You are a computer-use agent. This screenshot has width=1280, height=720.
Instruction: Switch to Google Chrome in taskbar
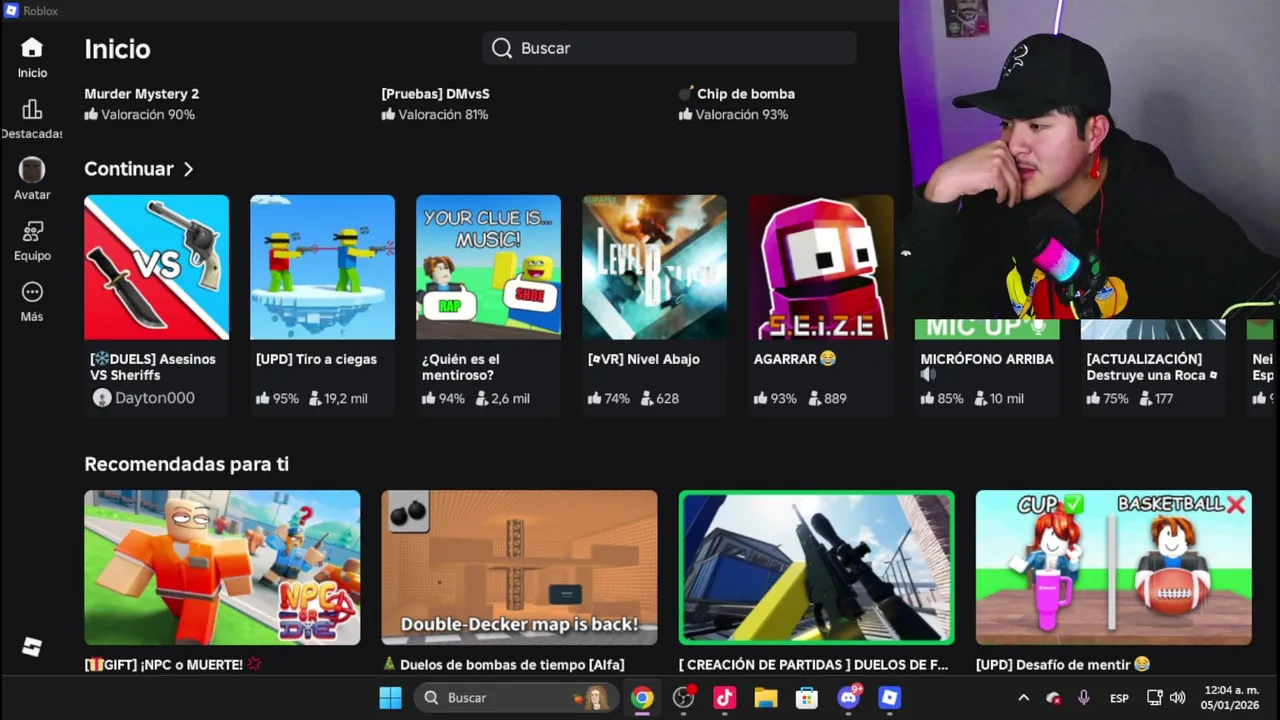pos(642,698)
